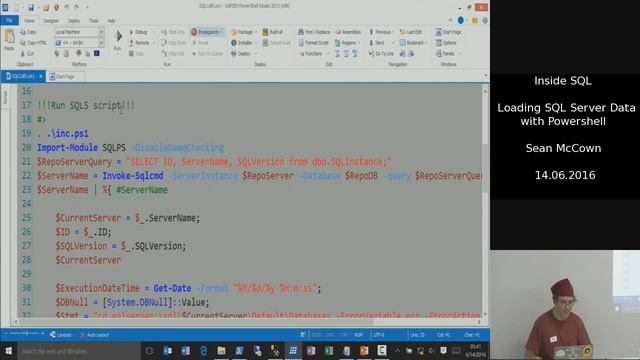640x360 pixels.
Task: Switch to the Designer ribbon tab
Action: 51,20
